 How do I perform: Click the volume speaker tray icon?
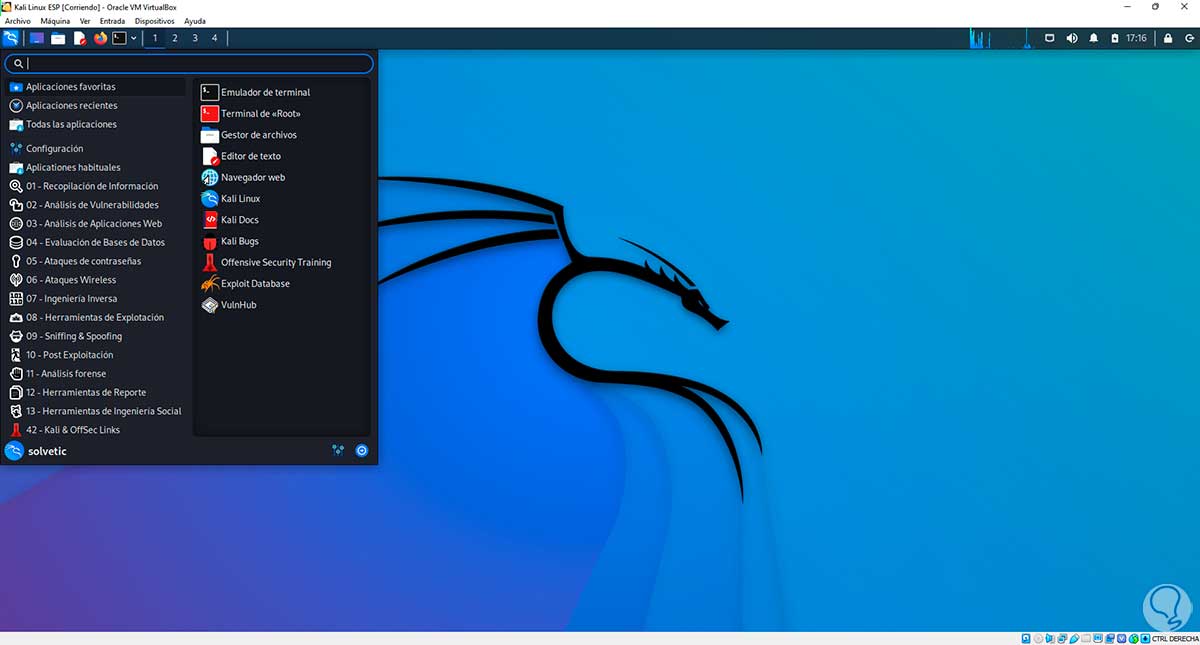point(1072,38)
